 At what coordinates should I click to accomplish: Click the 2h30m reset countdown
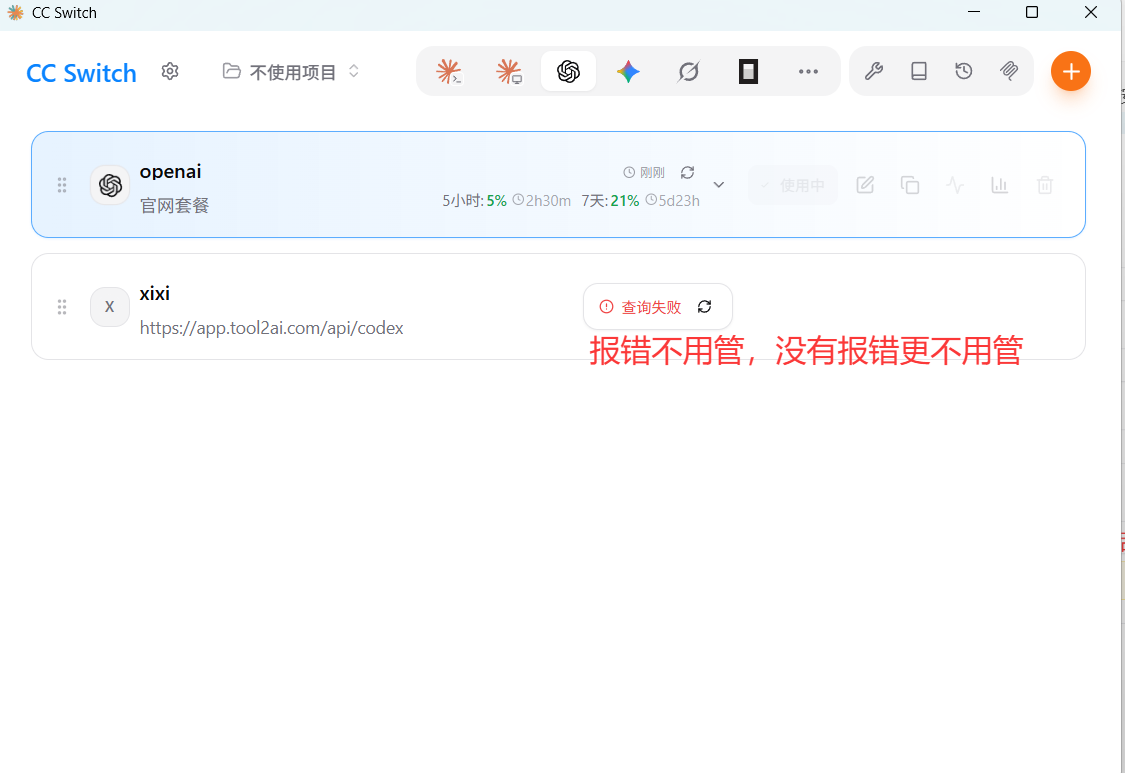click(x=542, y=201)
